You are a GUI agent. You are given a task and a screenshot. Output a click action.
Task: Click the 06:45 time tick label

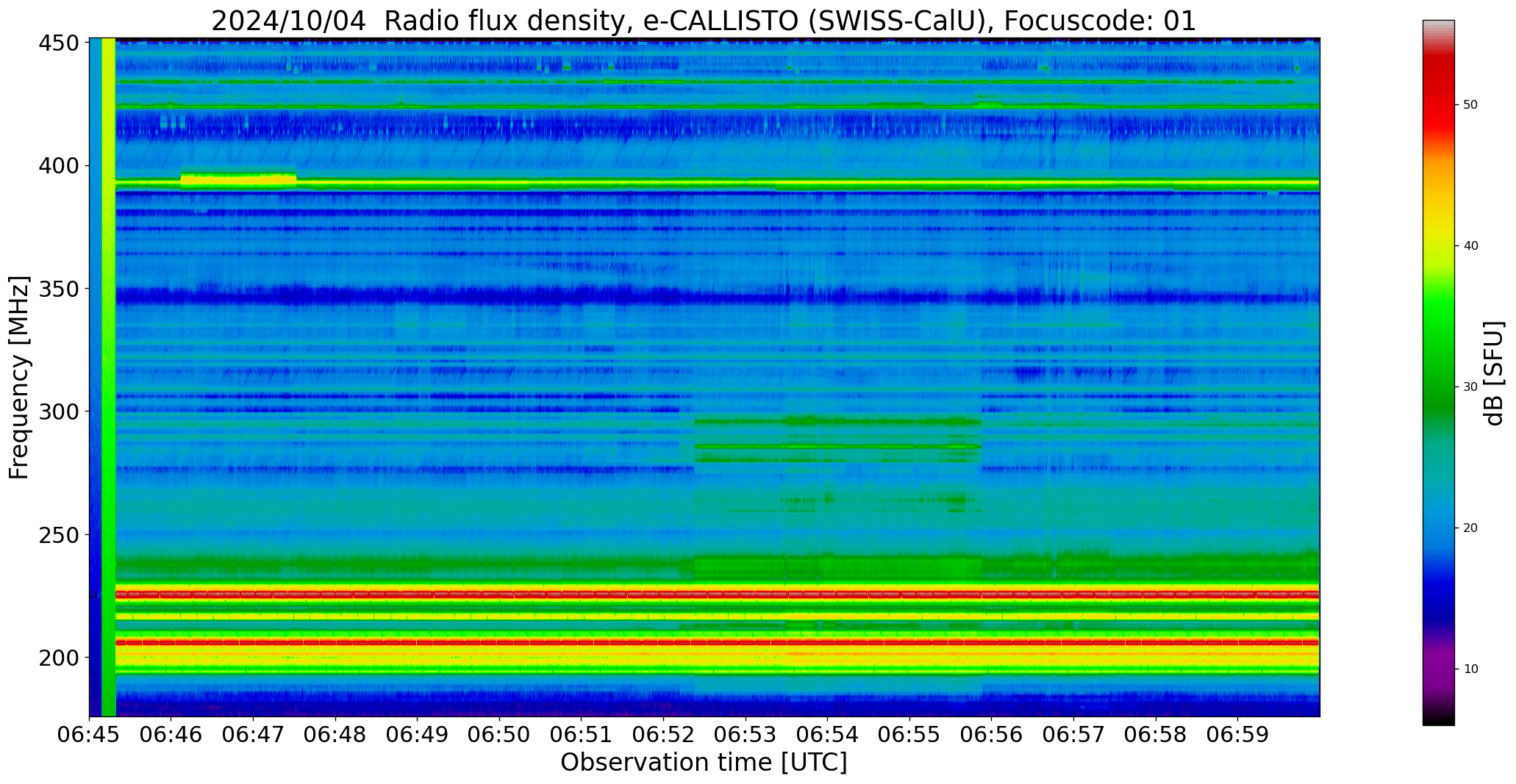(x=90, y=735)
